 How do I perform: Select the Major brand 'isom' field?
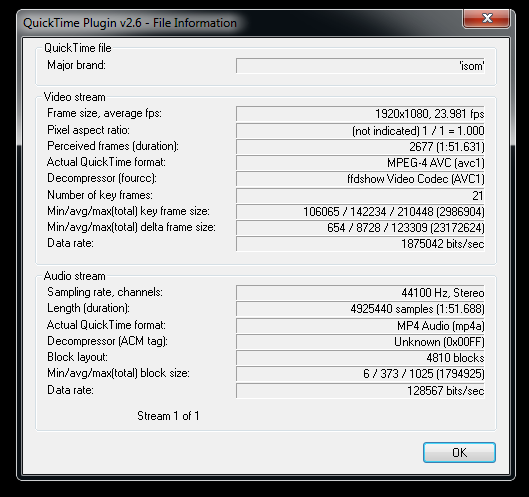[360, 65]
